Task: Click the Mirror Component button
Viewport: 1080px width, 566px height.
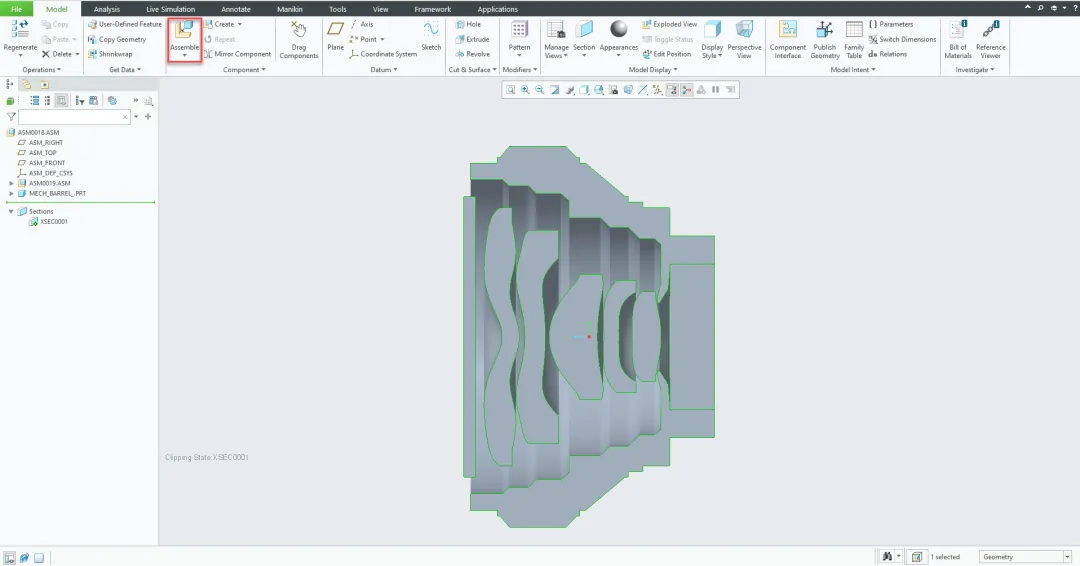Action: click(237, 54)
